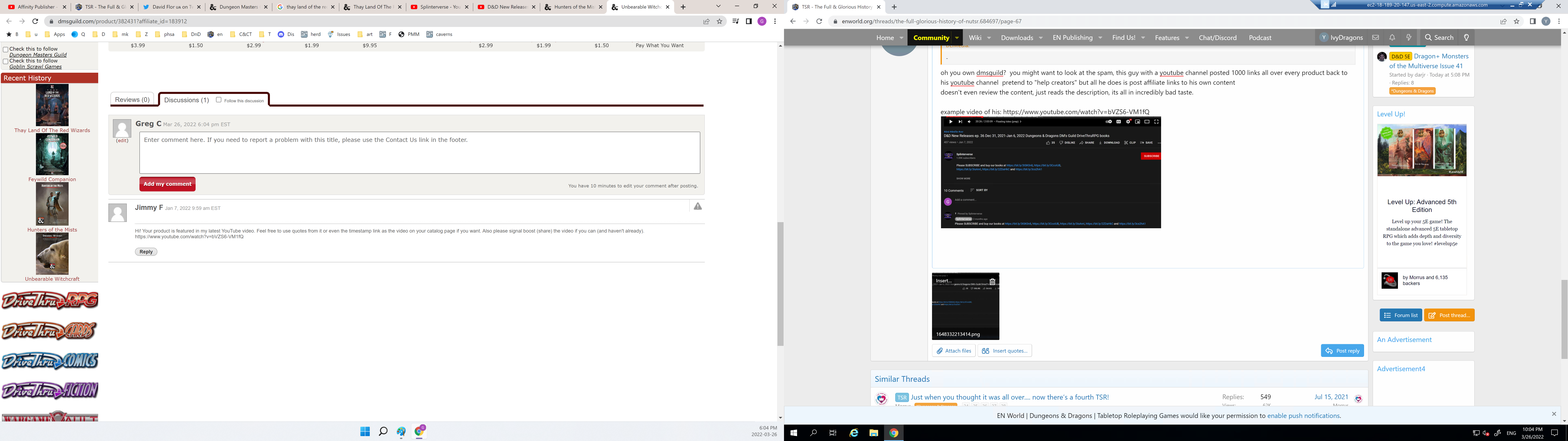Viewport: 1568px width, 441px height.
Task: Expand the Community dropdown arrow
Action: pyautogui.click(x=957, y=38)
